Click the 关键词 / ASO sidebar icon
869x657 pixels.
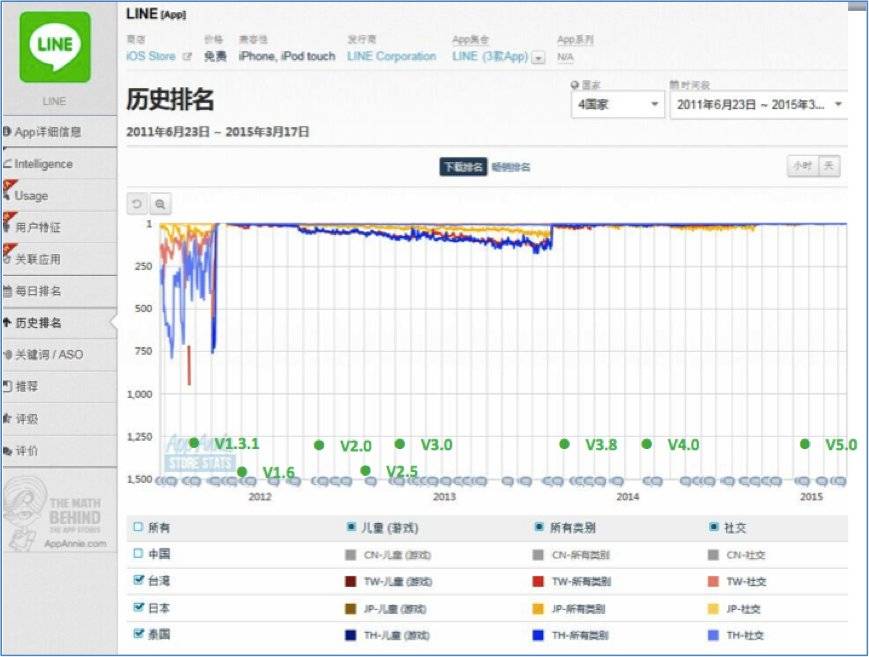click(x=7, y=354)
